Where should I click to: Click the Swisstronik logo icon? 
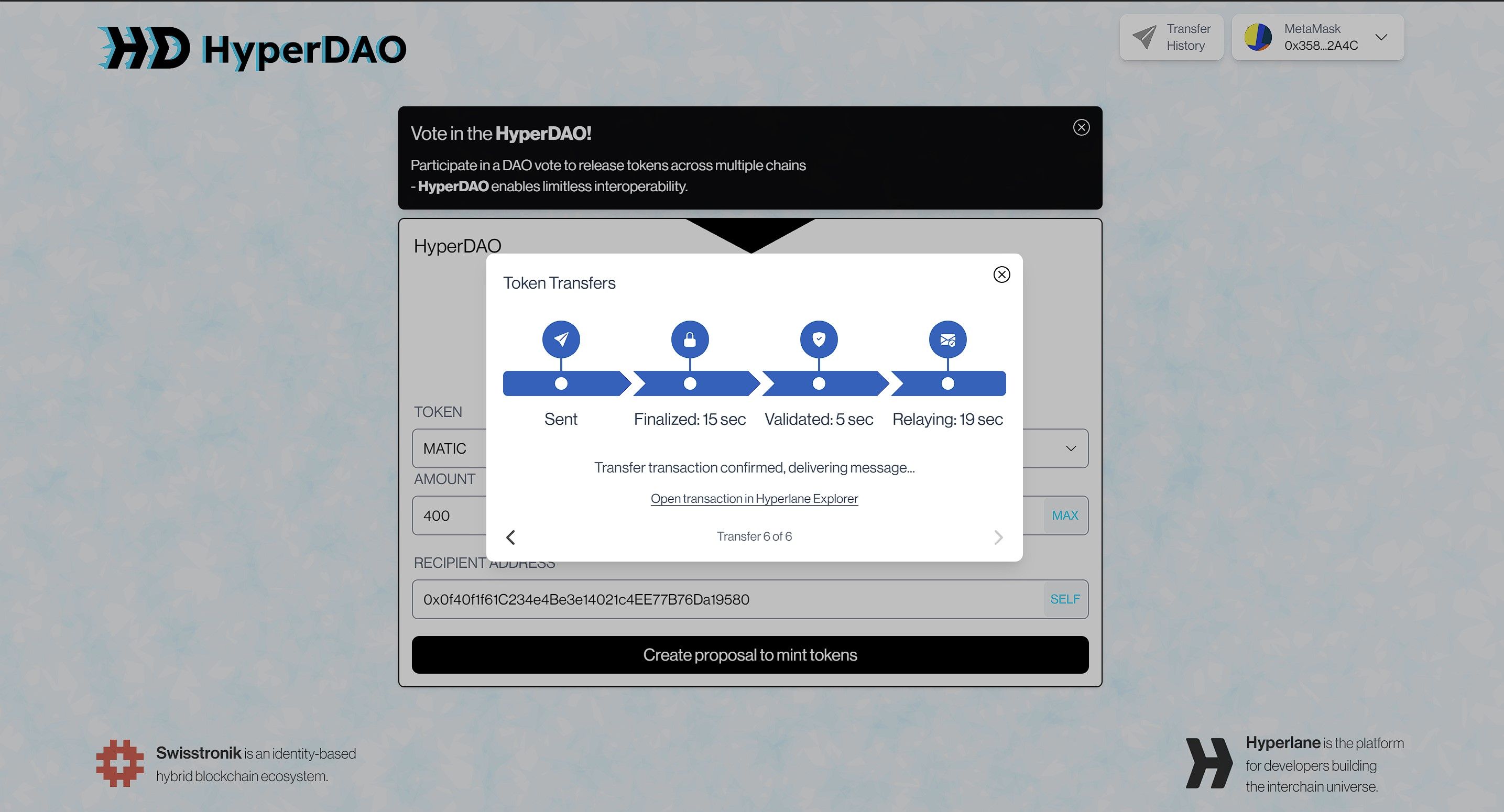tap(119, 763)
